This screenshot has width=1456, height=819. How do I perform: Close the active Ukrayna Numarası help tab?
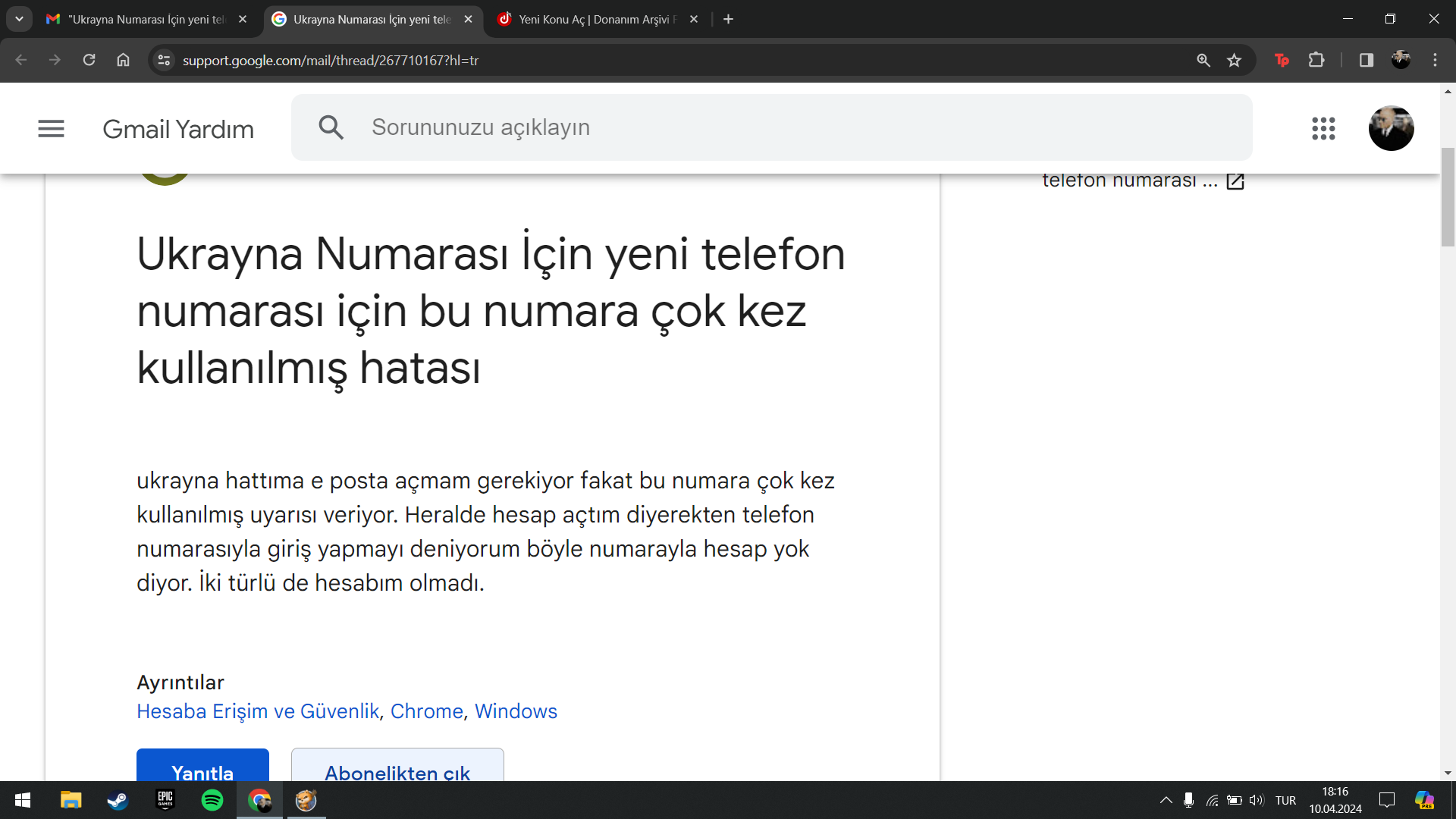(x=469, y=19)
